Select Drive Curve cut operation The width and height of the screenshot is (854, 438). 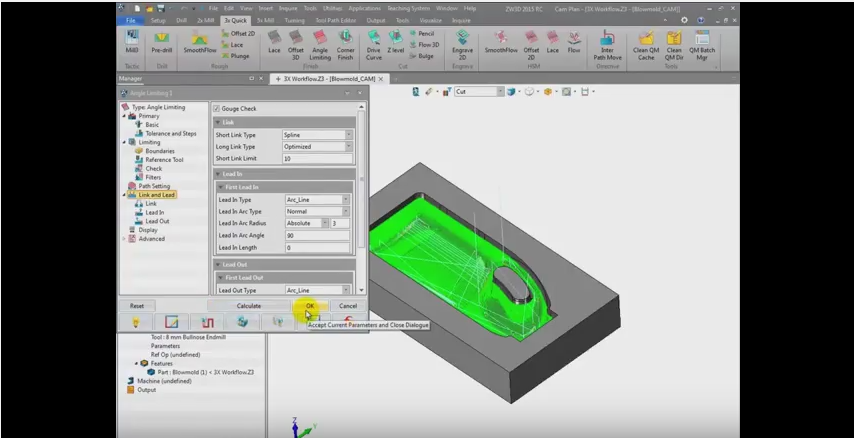pyautogui.click(x=374, y=45)
